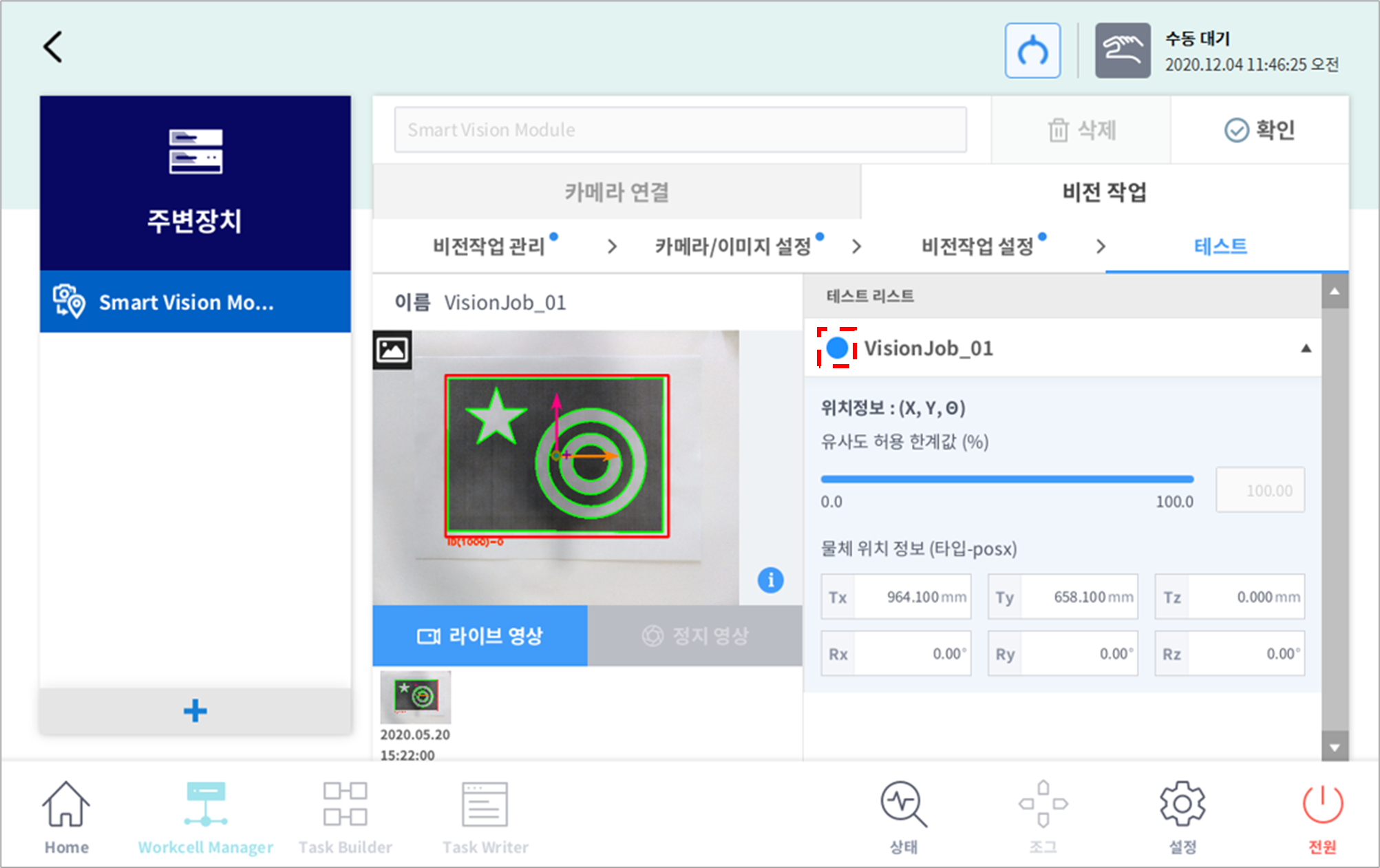
Task: Open the Home screen
Action: click(66, 816)
